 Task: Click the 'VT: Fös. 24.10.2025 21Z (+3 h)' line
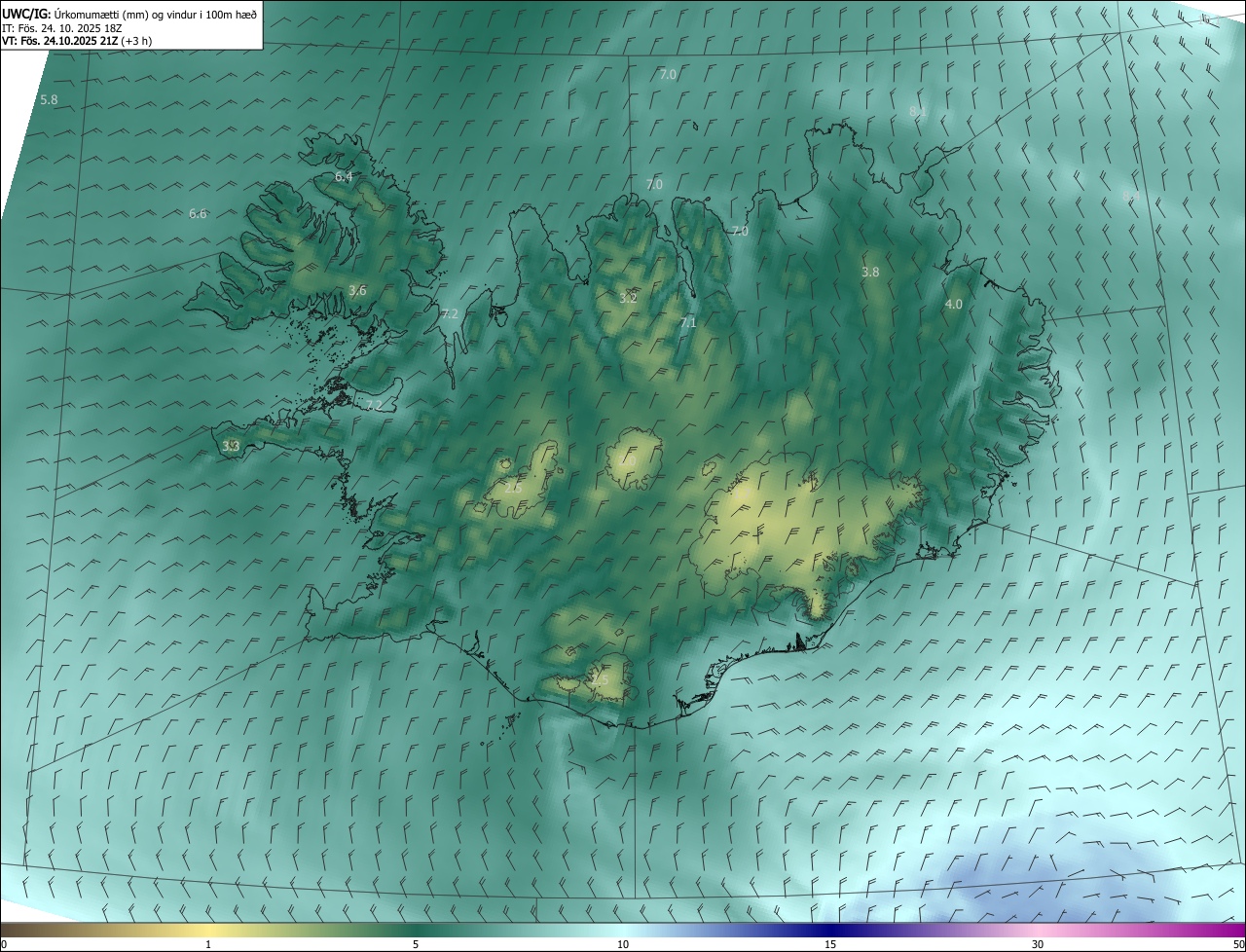tap(77, 41)
